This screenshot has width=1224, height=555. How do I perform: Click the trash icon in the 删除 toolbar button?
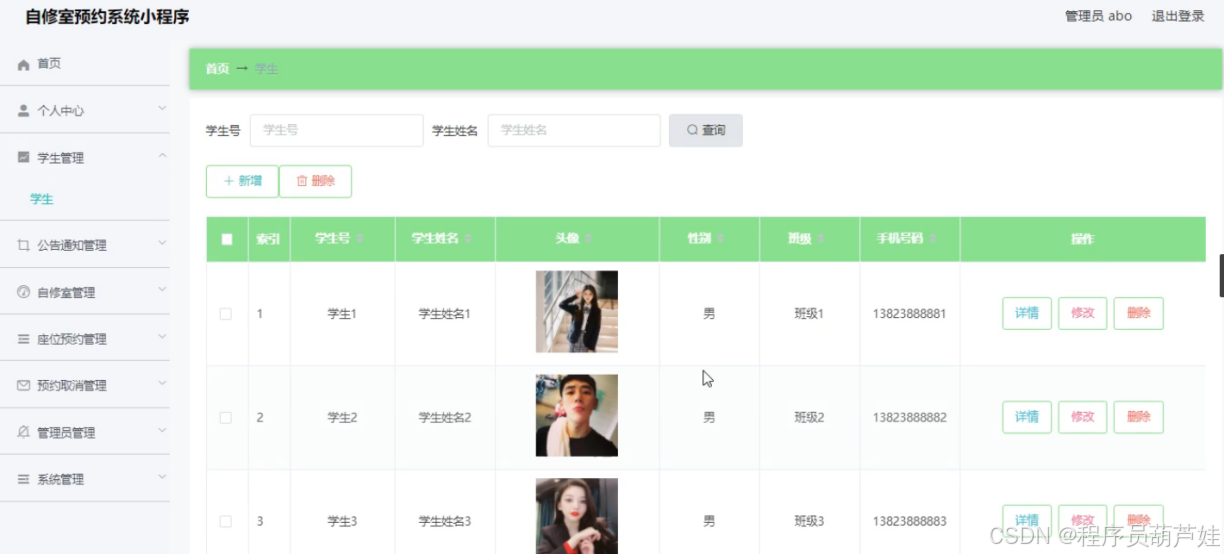pos(302,181)
